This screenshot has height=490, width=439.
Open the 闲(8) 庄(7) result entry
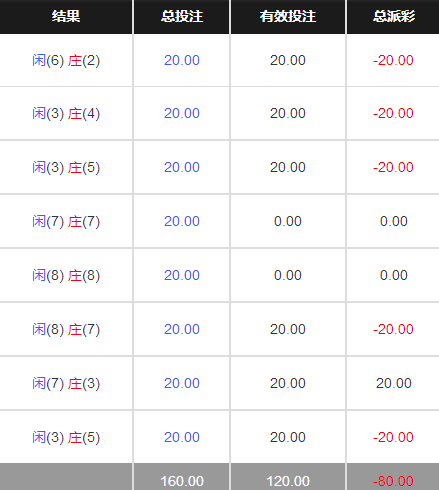tap(66, 329)
